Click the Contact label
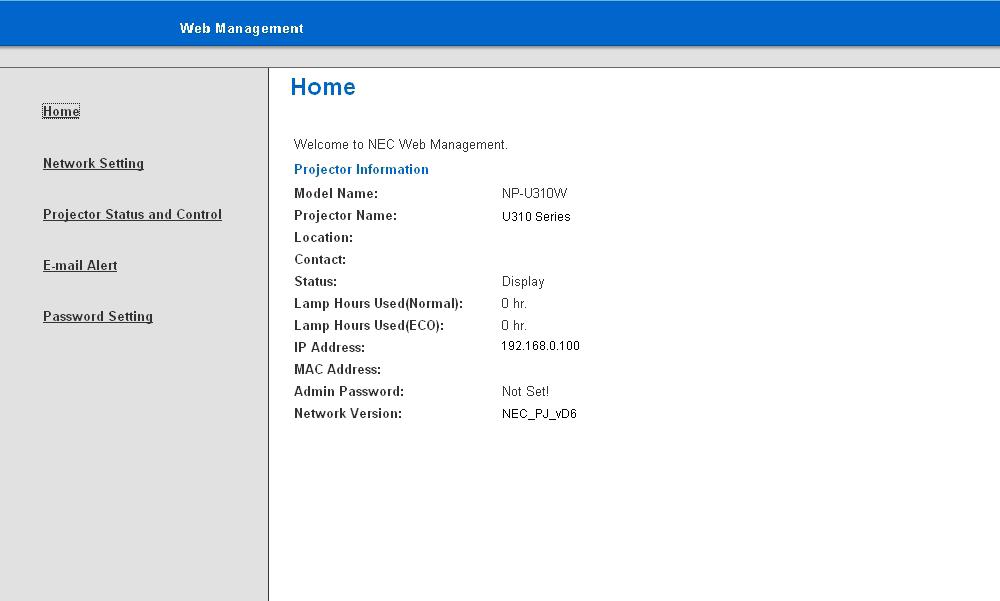 320,259
